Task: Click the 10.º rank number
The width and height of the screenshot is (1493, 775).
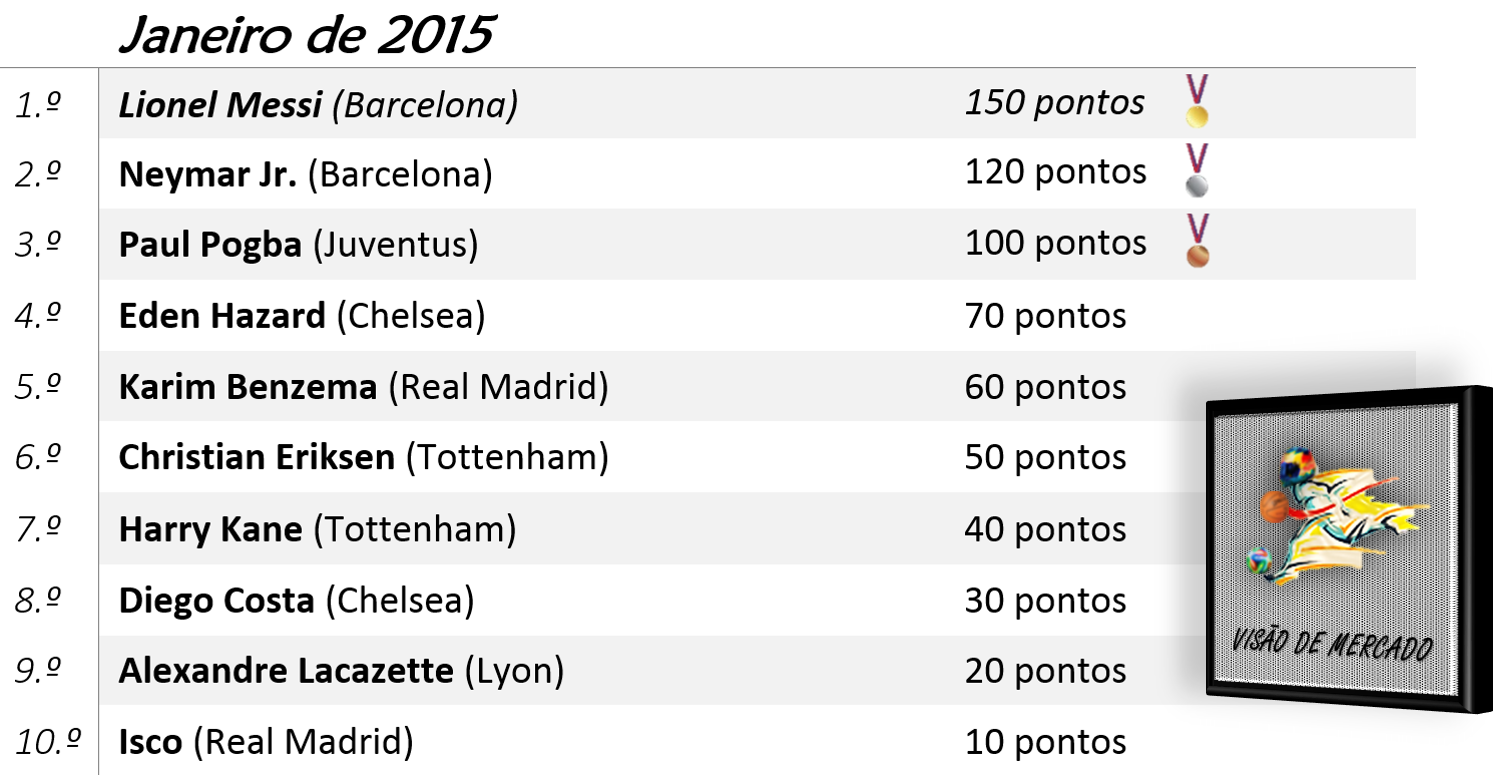Action: coord(48,742)
